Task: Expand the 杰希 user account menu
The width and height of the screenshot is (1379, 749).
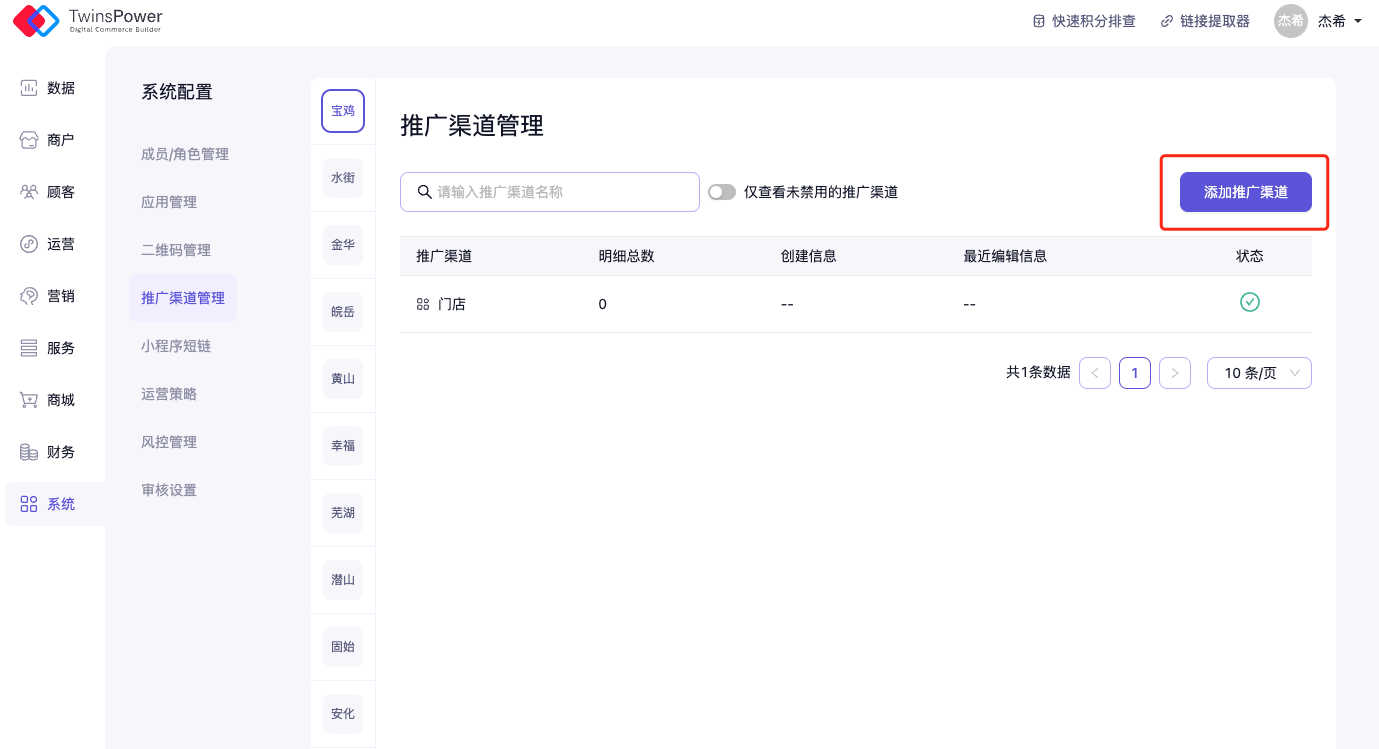Action: [1357, 21]
